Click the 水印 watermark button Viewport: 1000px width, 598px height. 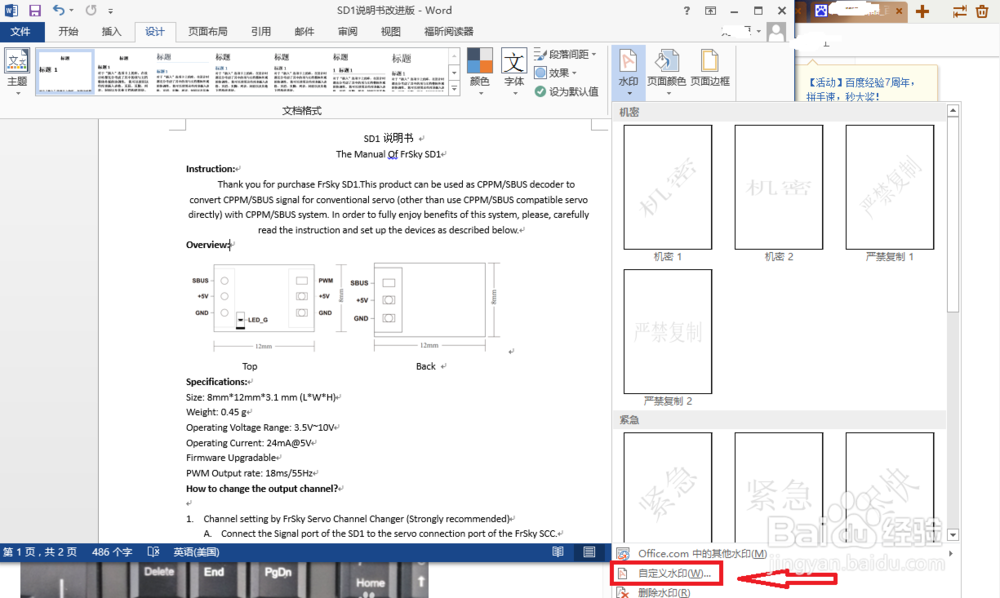(628, 71)
